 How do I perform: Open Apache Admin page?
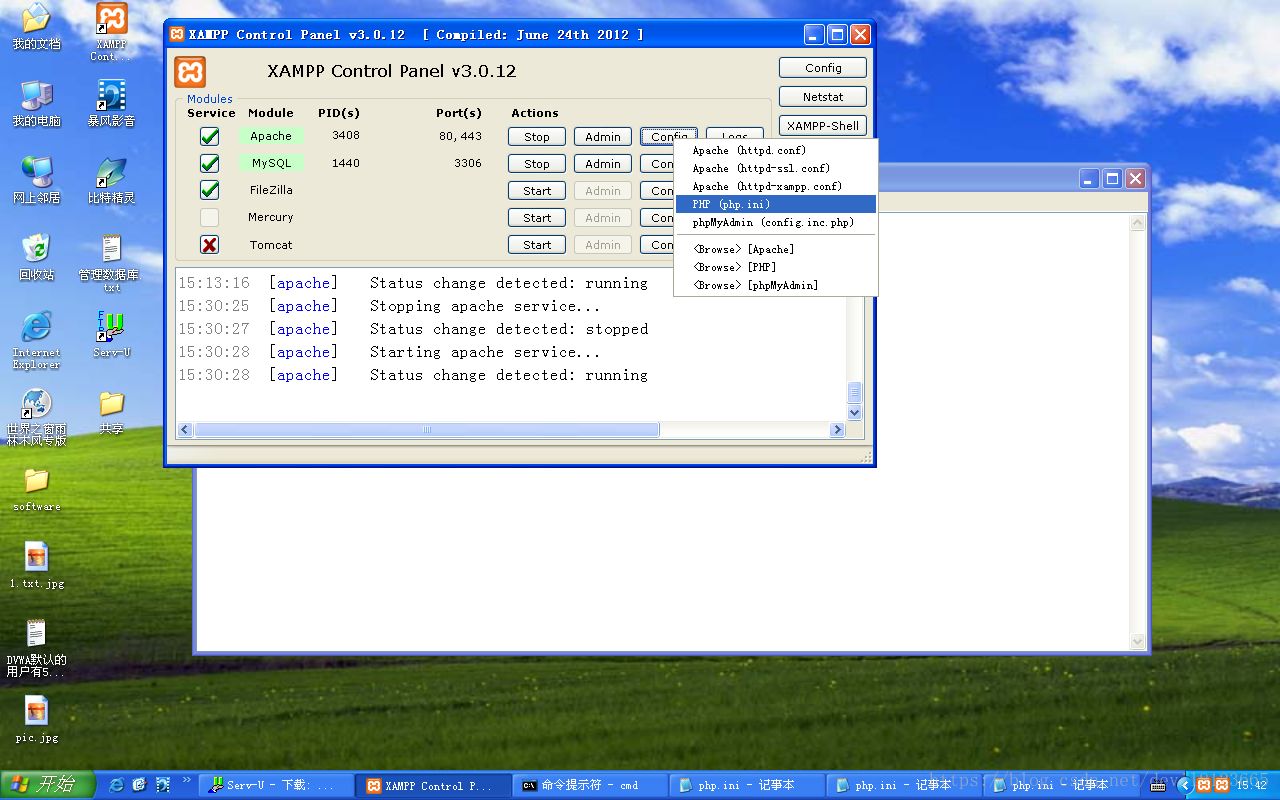tap(603, 137)
